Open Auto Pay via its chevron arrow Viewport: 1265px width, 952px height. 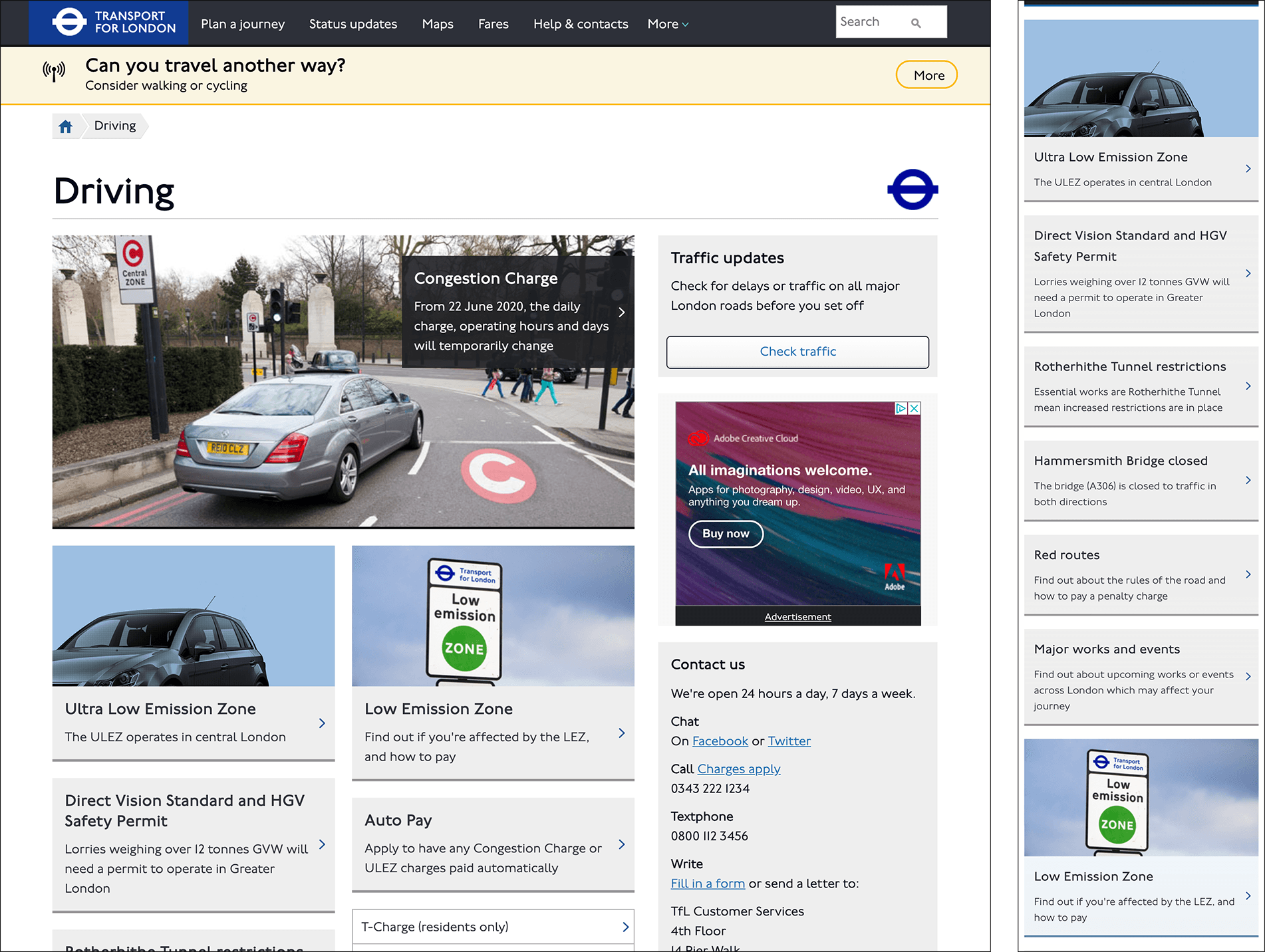tap(621, 844)
